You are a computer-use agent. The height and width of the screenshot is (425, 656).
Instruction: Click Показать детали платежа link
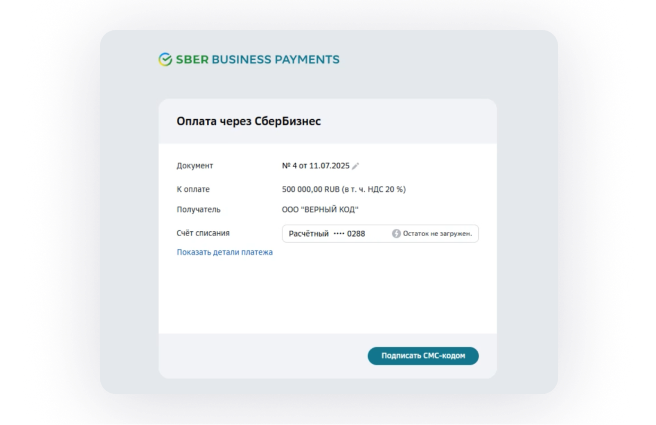pos(225,252)
